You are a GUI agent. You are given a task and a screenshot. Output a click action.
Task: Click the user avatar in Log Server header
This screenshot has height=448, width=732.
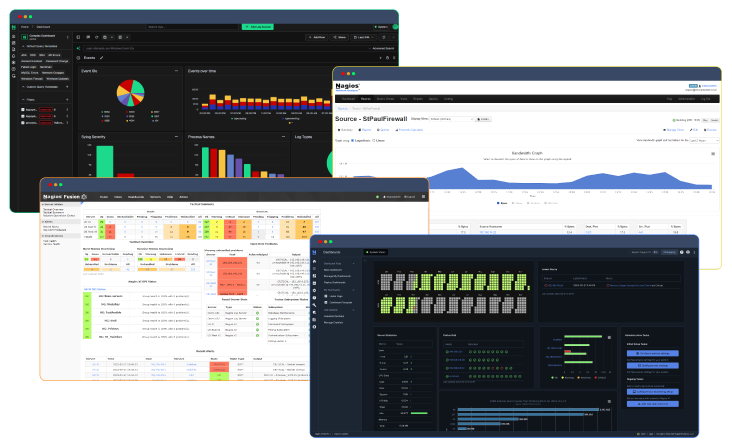point(395,27)
